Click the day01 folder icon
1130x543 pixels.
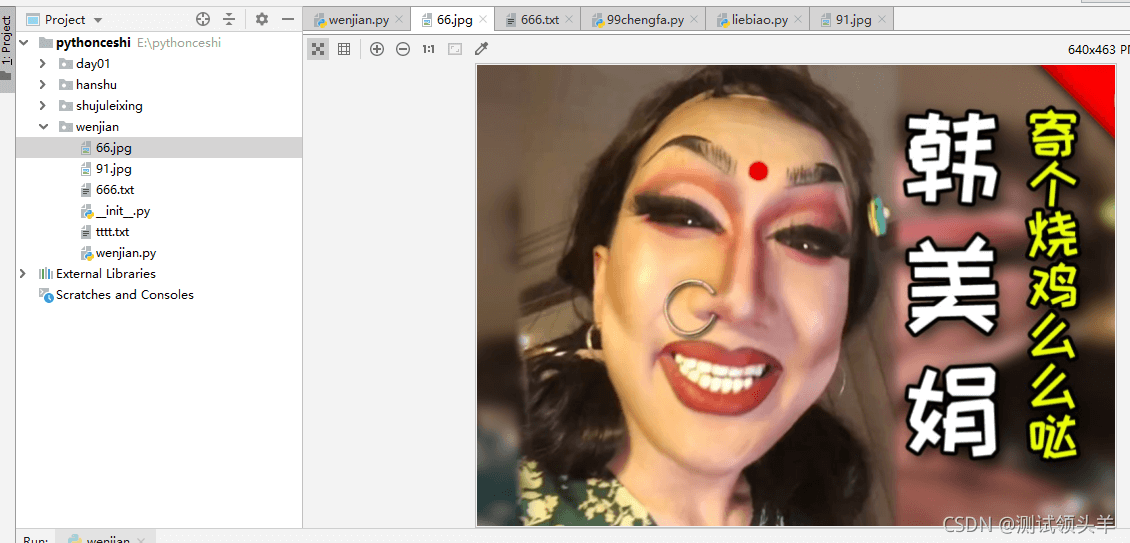(x=65, y=63)
